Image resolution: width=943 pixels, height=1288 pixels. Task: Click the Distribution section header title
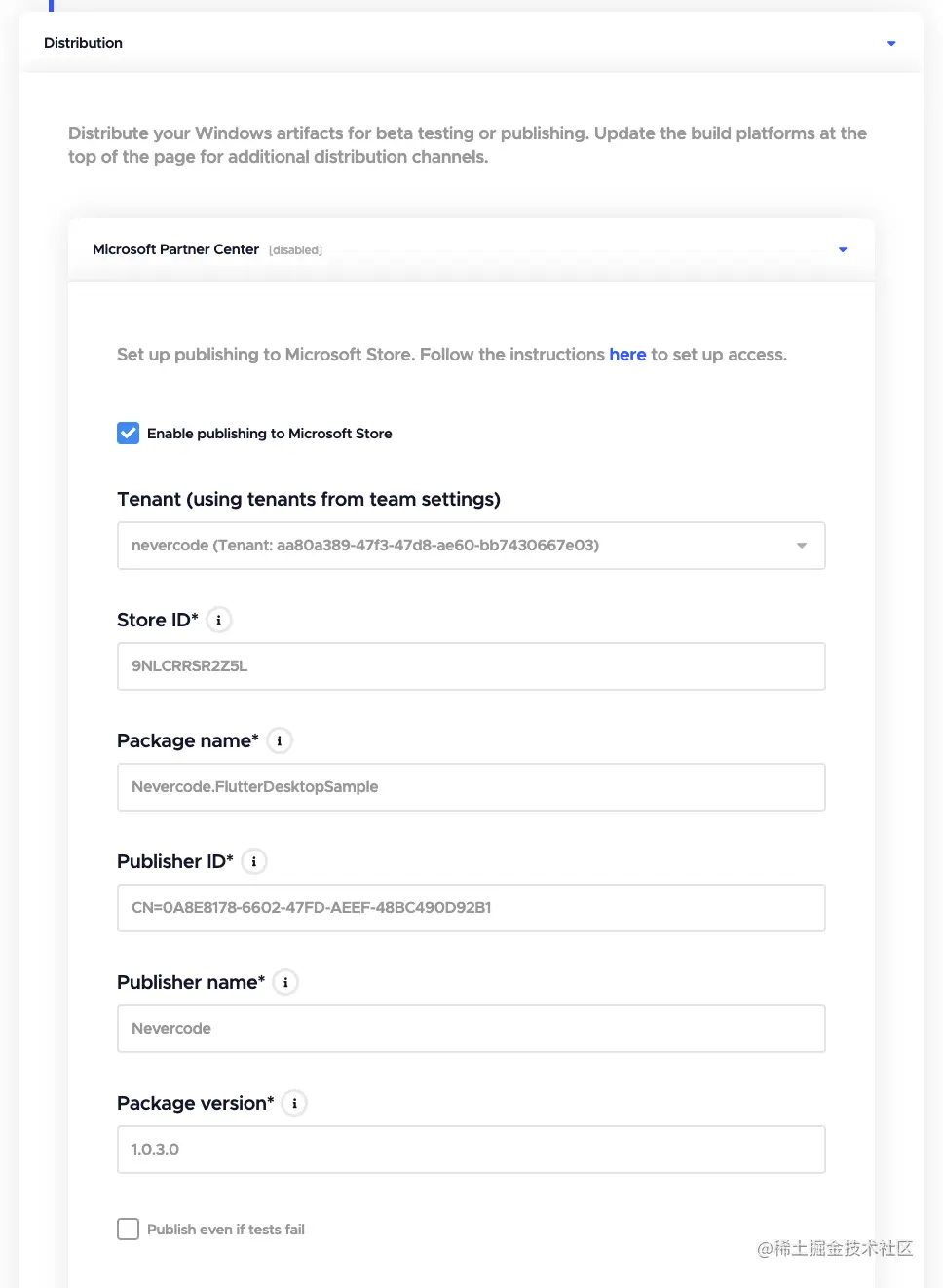point(84,43)
